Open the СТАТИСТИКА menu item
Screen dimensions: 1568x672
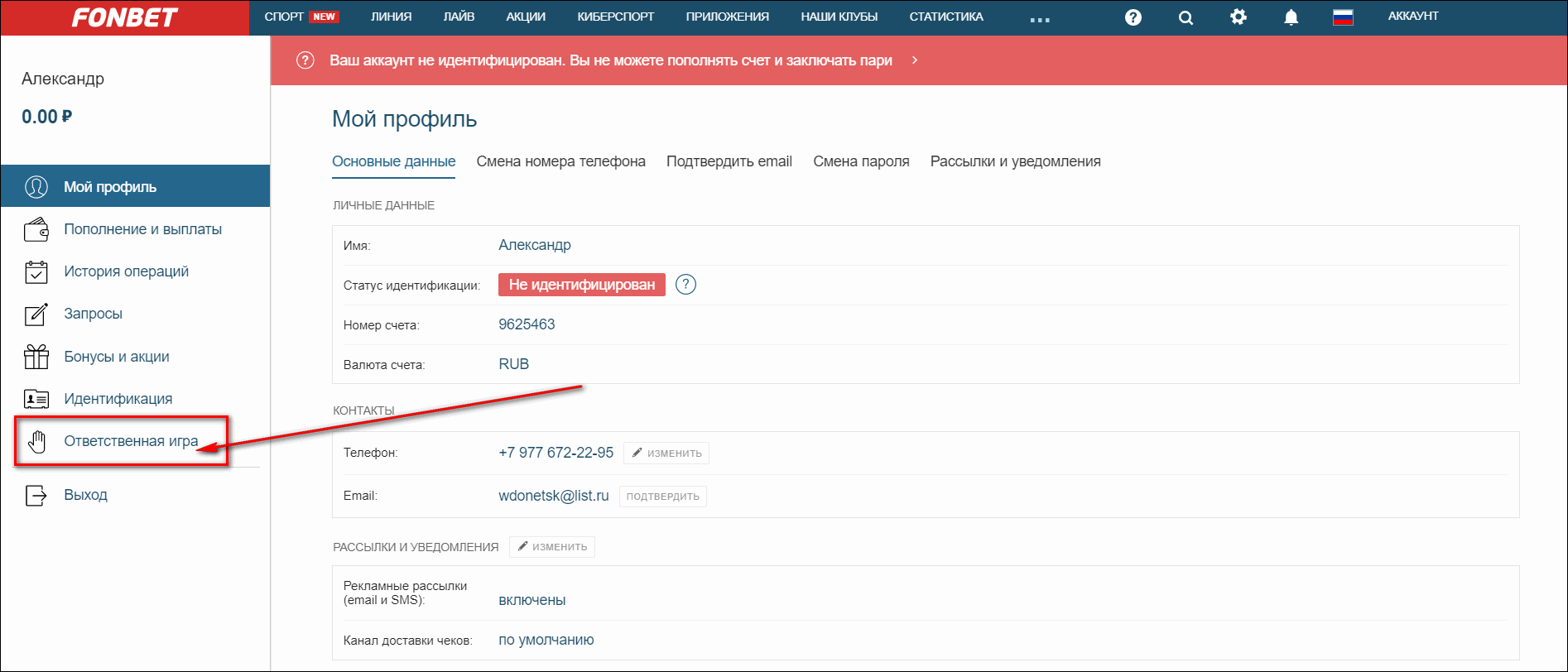[x=946, y=17]
